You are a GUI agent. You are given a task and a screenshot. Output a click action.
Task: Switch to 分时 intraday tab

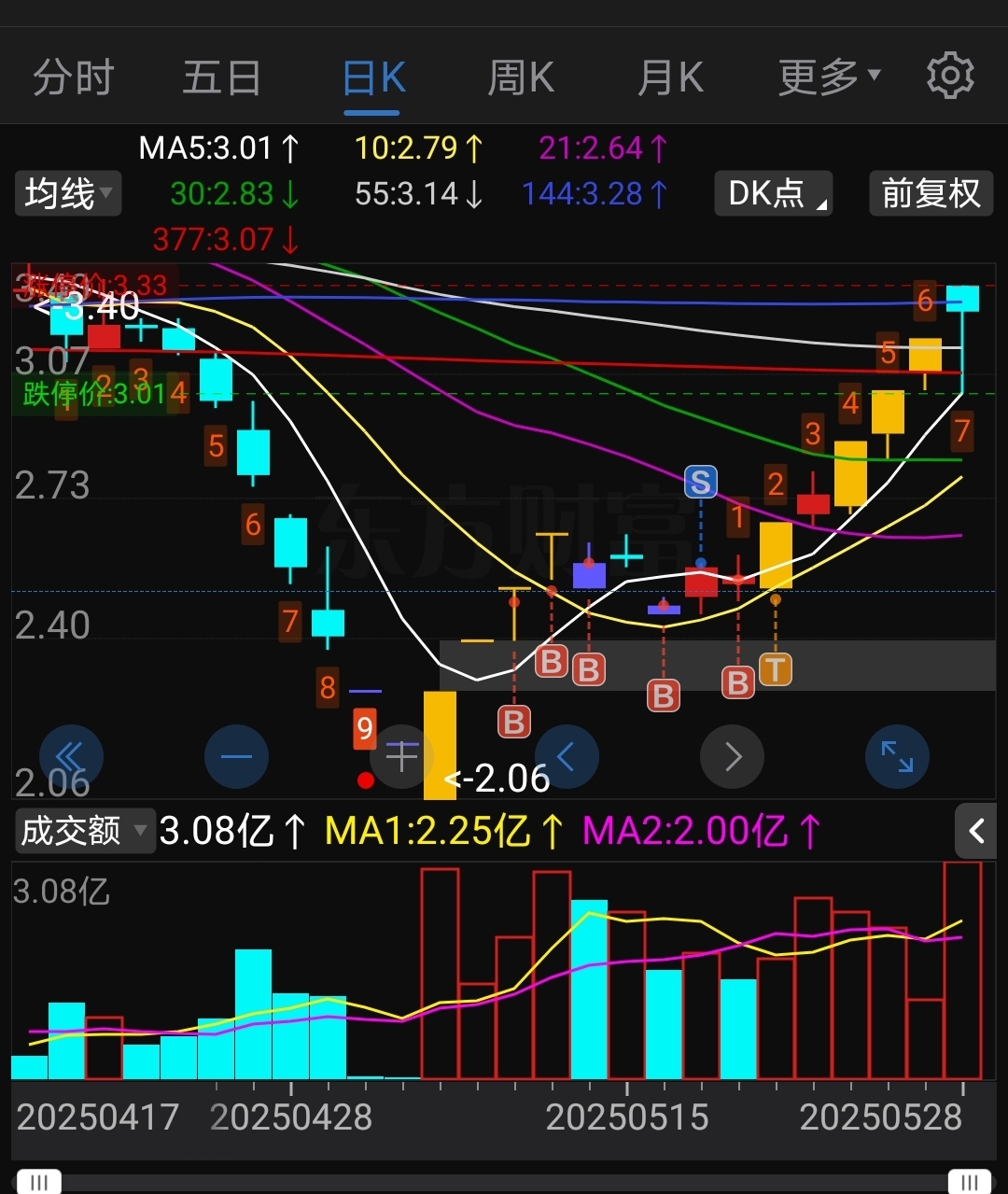coord(74,77)
